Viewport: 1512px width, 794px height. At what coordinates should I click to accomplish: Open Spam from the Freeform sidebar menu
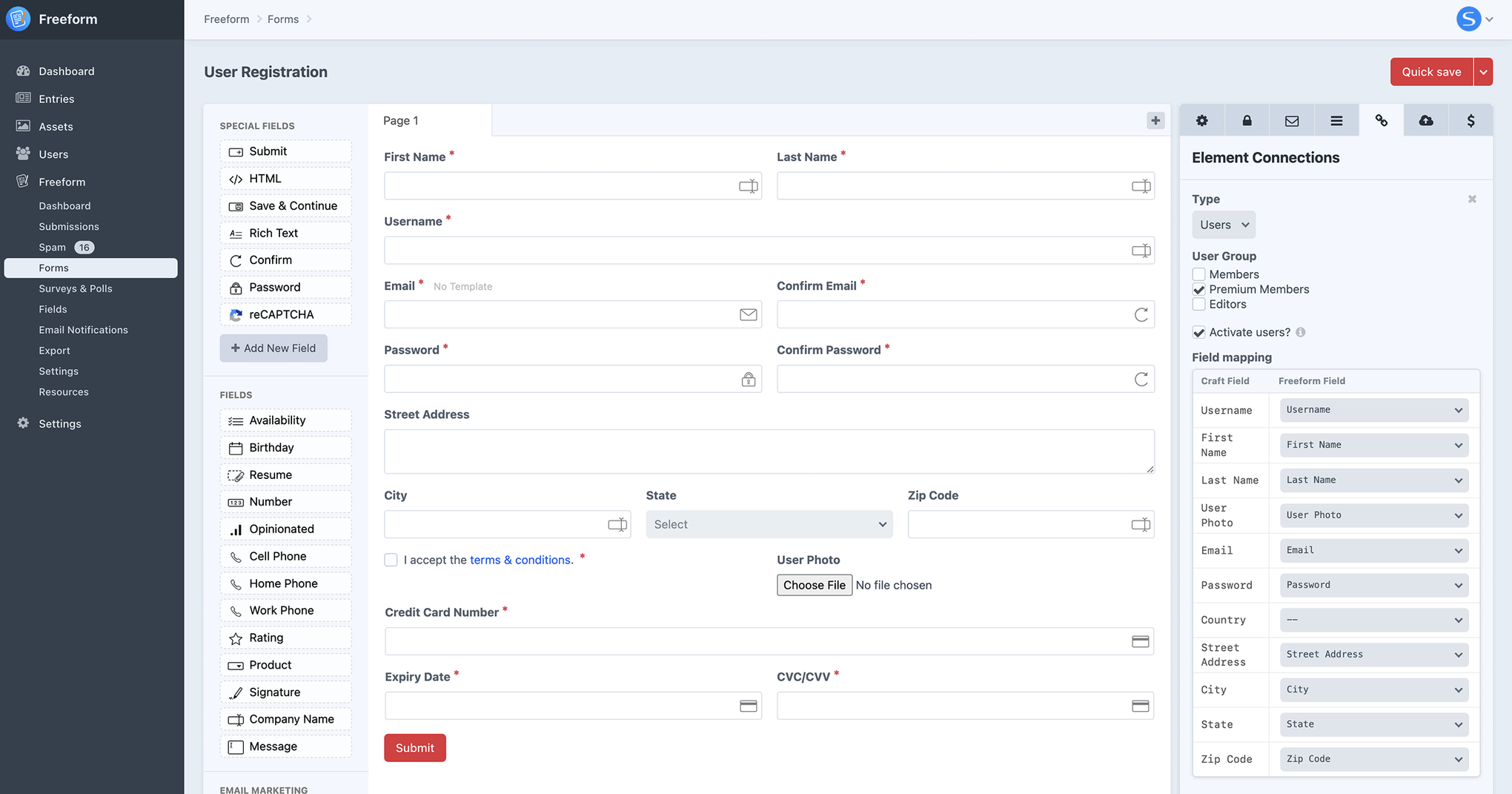52,247
